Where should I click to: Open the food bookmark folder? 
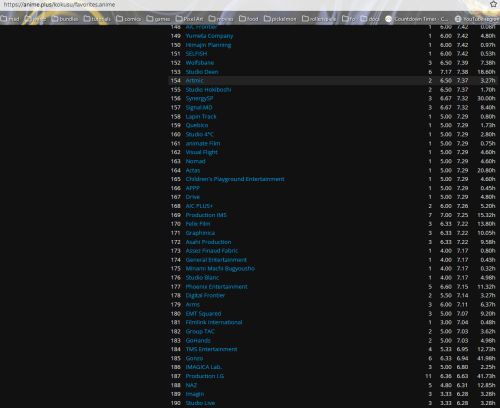pos(249,19)
